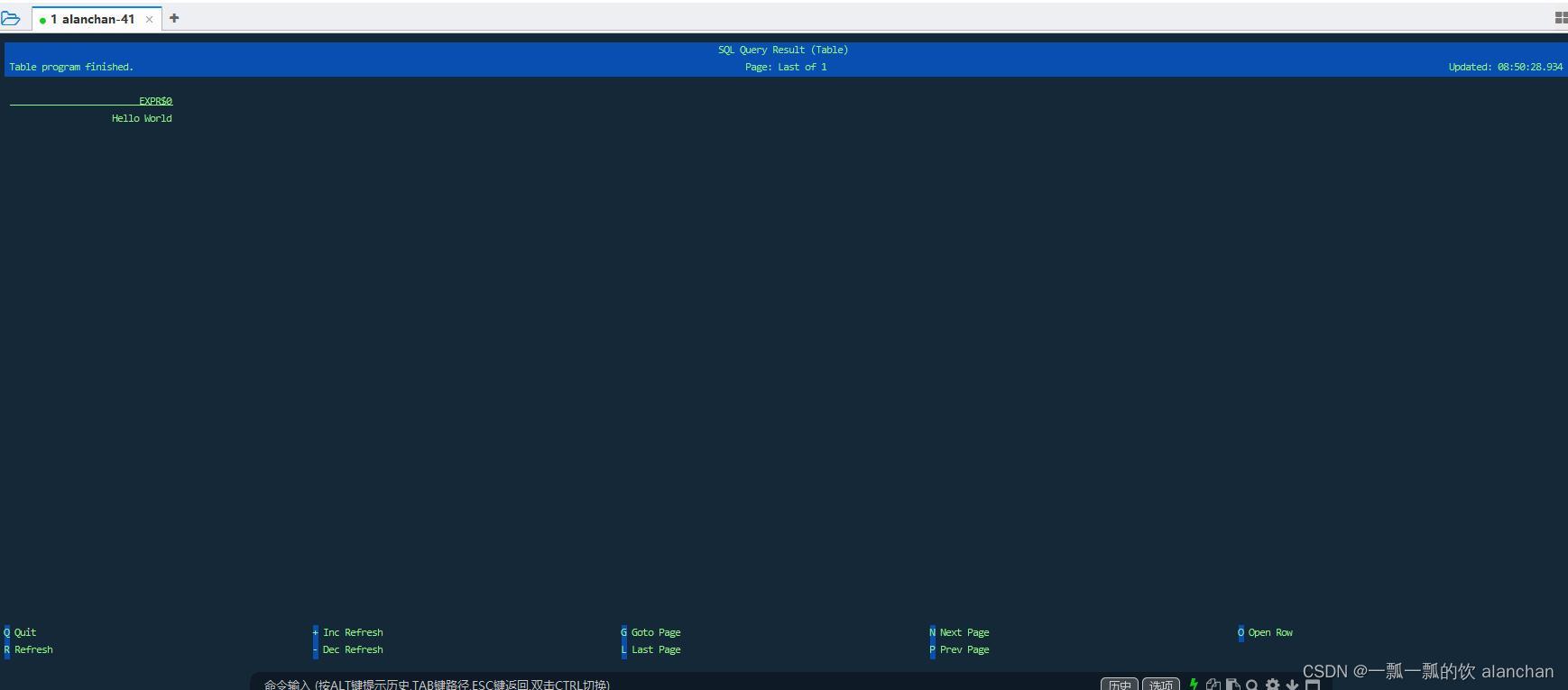The height and width of the screenshot is (690, 1568).
Task: Click Goto Page option
Action: [x=651, y=632]
